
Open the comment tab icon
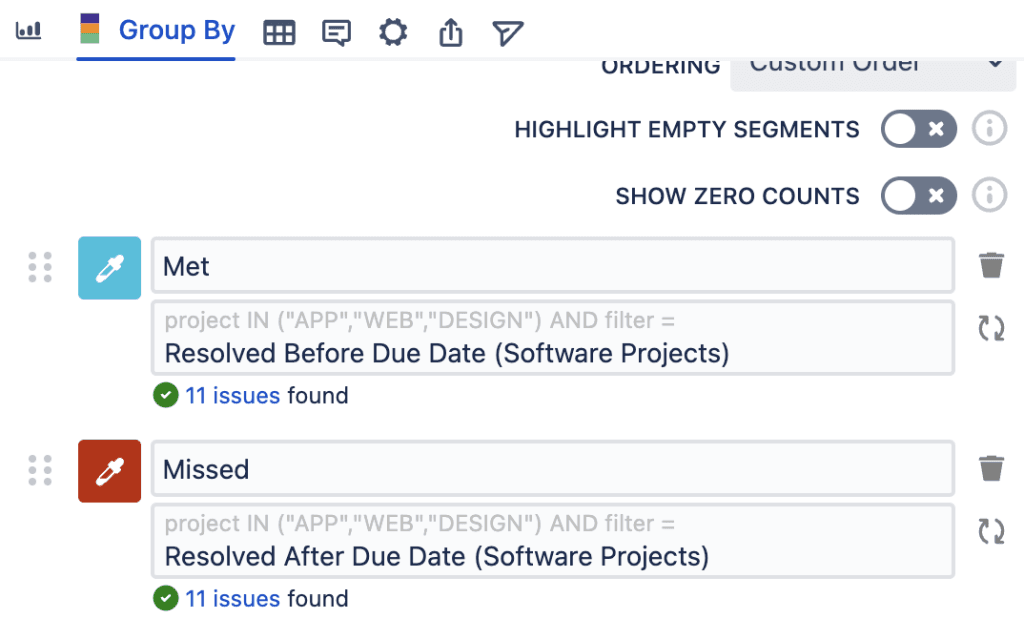click(x=336, y=33)
